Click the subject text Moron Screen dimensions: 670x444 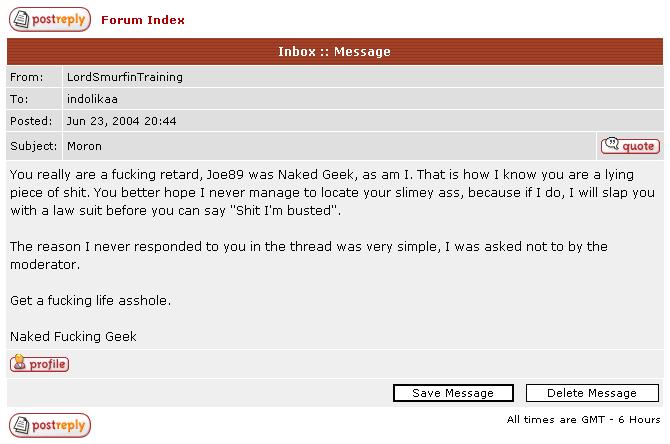pos(84,146)
